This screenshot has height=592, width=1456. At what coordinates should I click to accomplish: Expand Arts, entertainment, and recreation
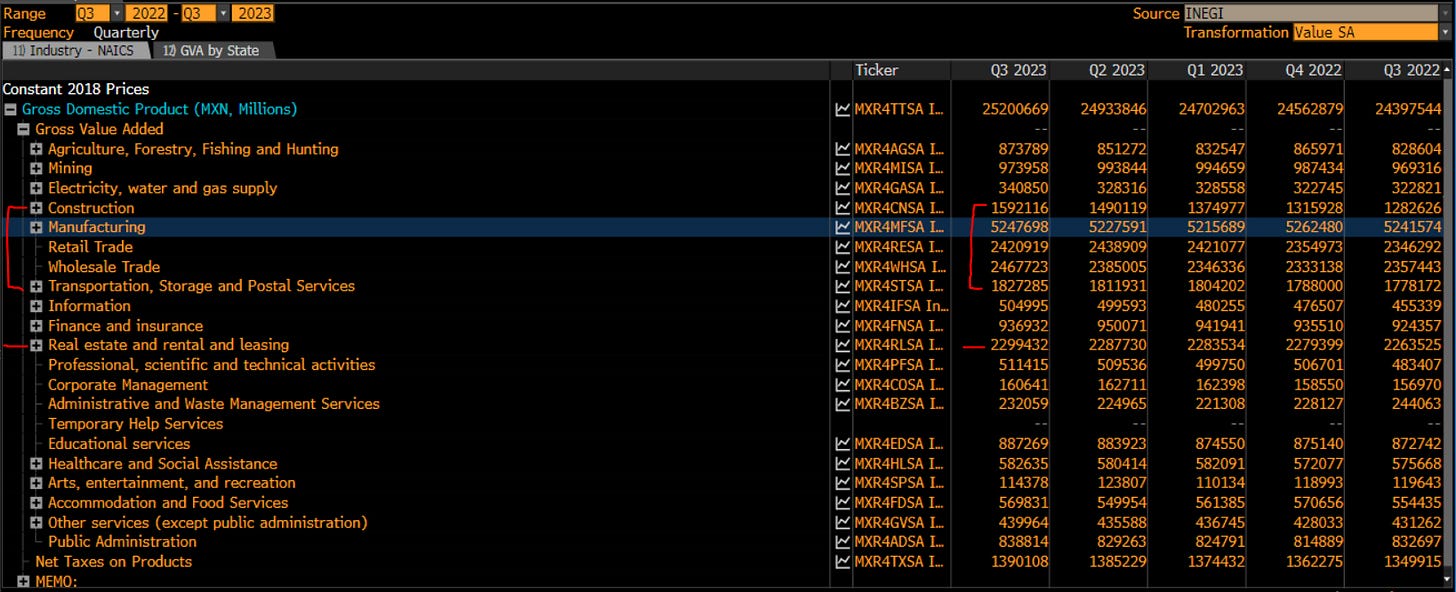[36, 483]
